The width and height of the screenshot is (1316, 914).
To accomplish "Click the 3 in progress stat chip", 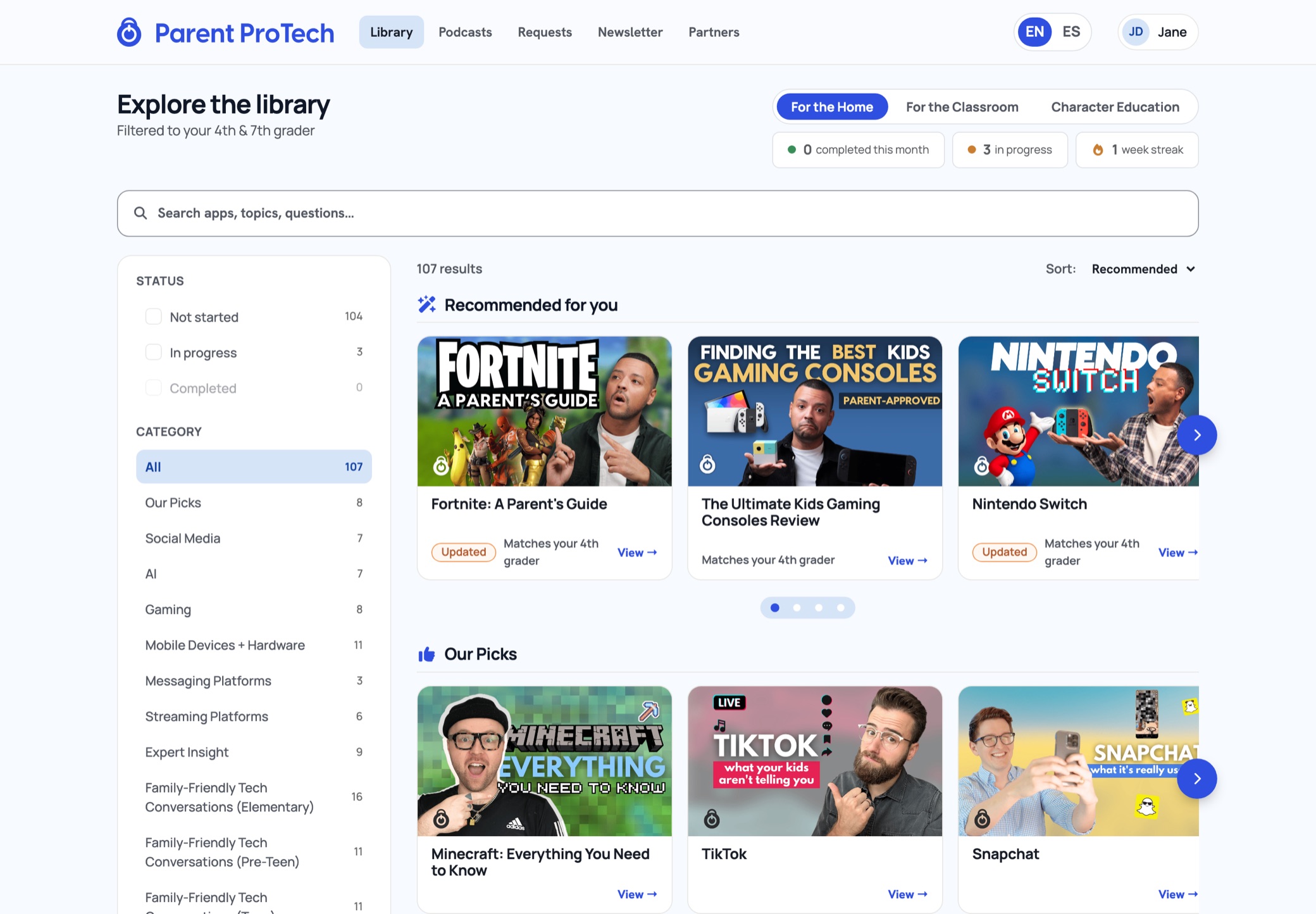I will (1010, 150).
